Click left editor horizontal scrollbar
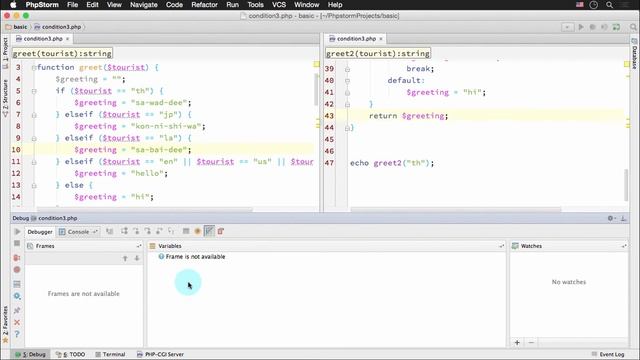Viewport: 640px width, 360px height. pos(145,210)
